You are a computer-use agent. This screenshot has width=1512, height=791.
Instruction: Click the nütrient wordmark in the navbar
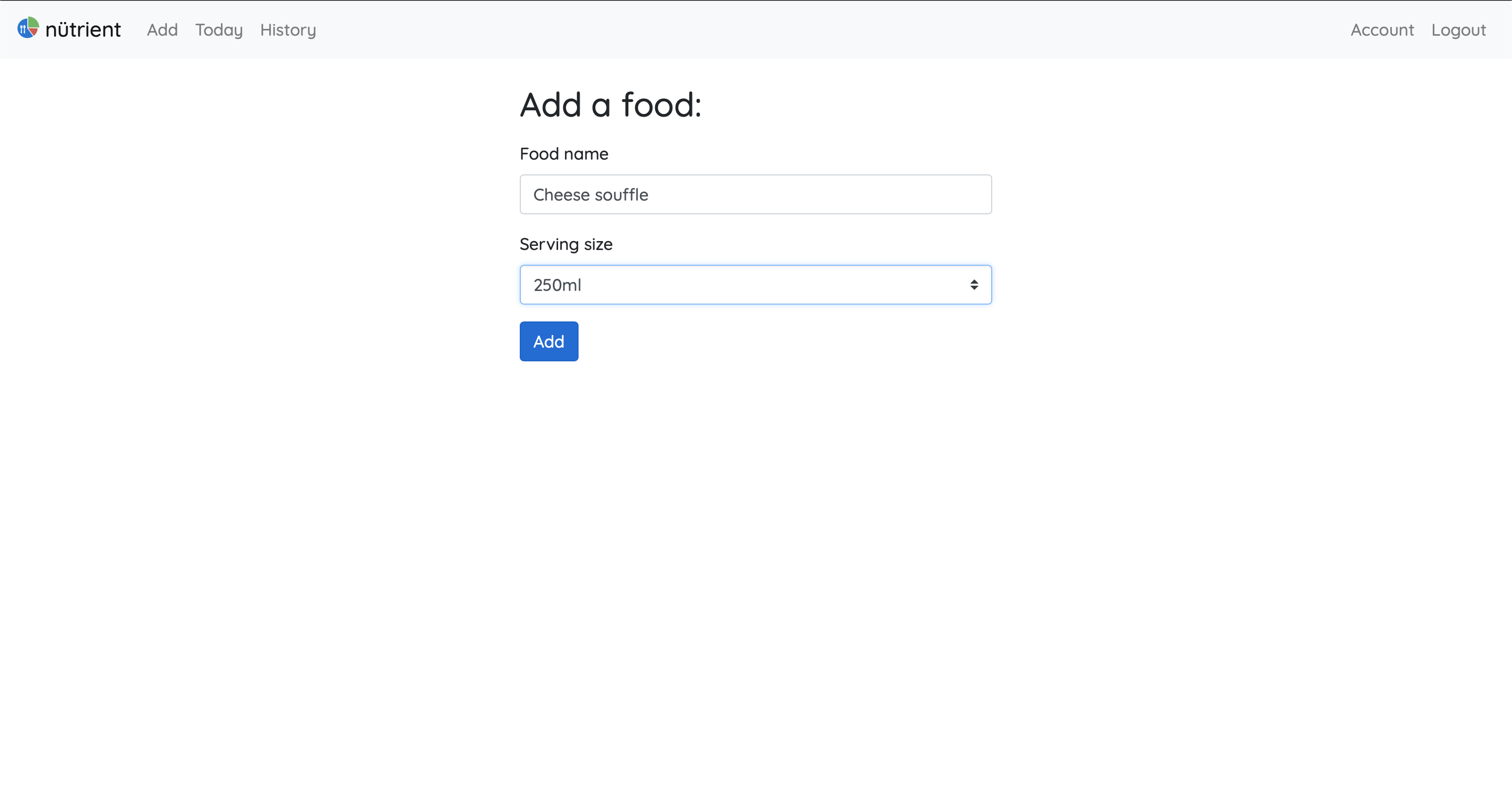(x=83, y=29)
